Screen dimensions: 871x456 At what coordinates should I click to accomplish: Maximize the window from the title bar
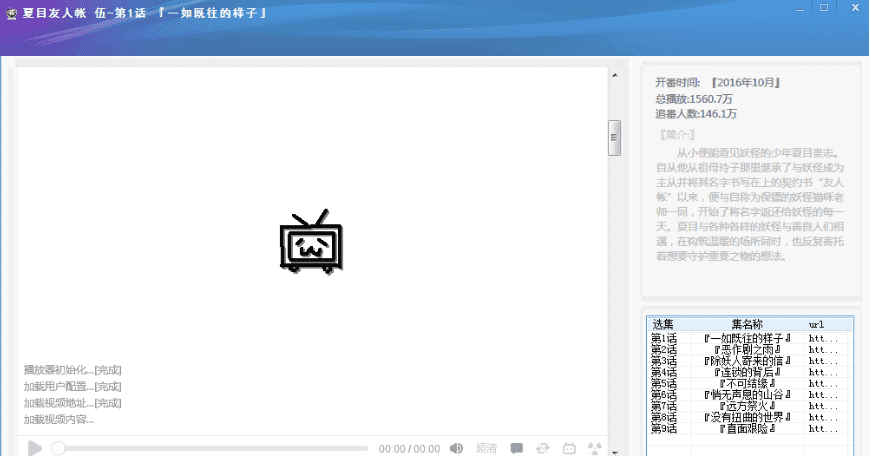click(x=823, y=7)
